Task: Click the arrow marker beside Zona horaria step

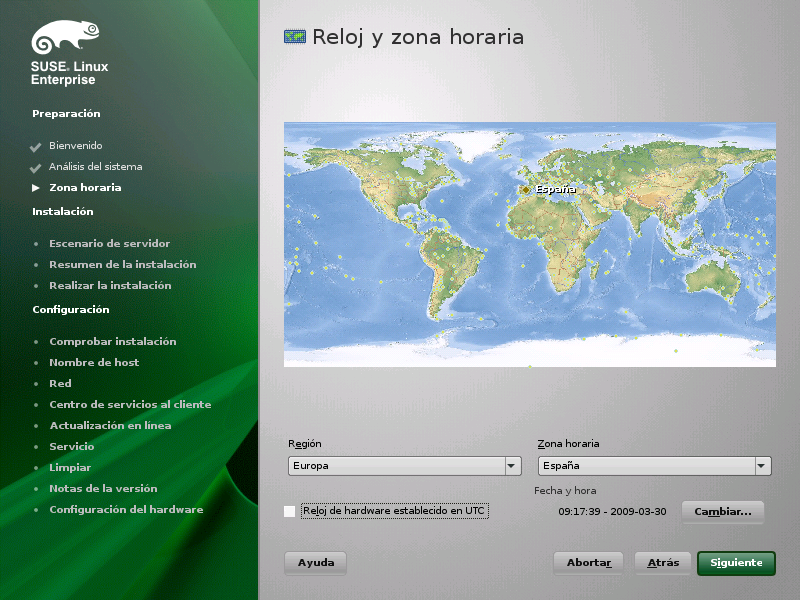Action: point(36,188)
